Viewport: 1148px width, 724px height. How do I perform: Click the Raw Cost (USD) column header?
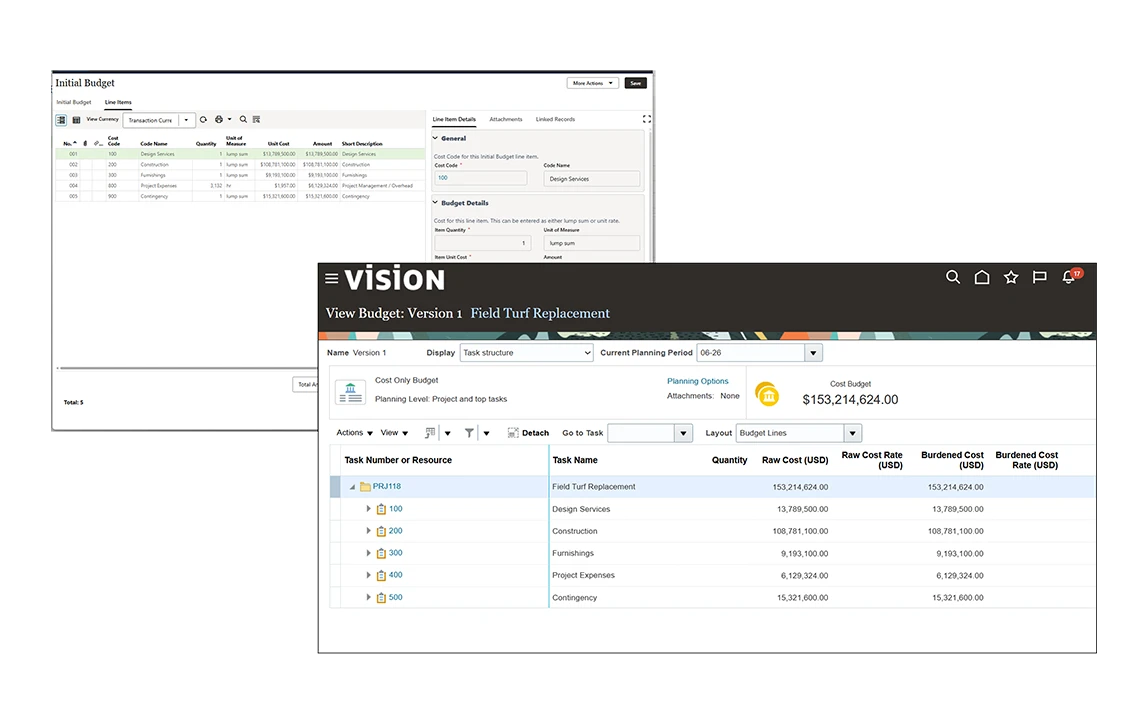tap(794, 460)
